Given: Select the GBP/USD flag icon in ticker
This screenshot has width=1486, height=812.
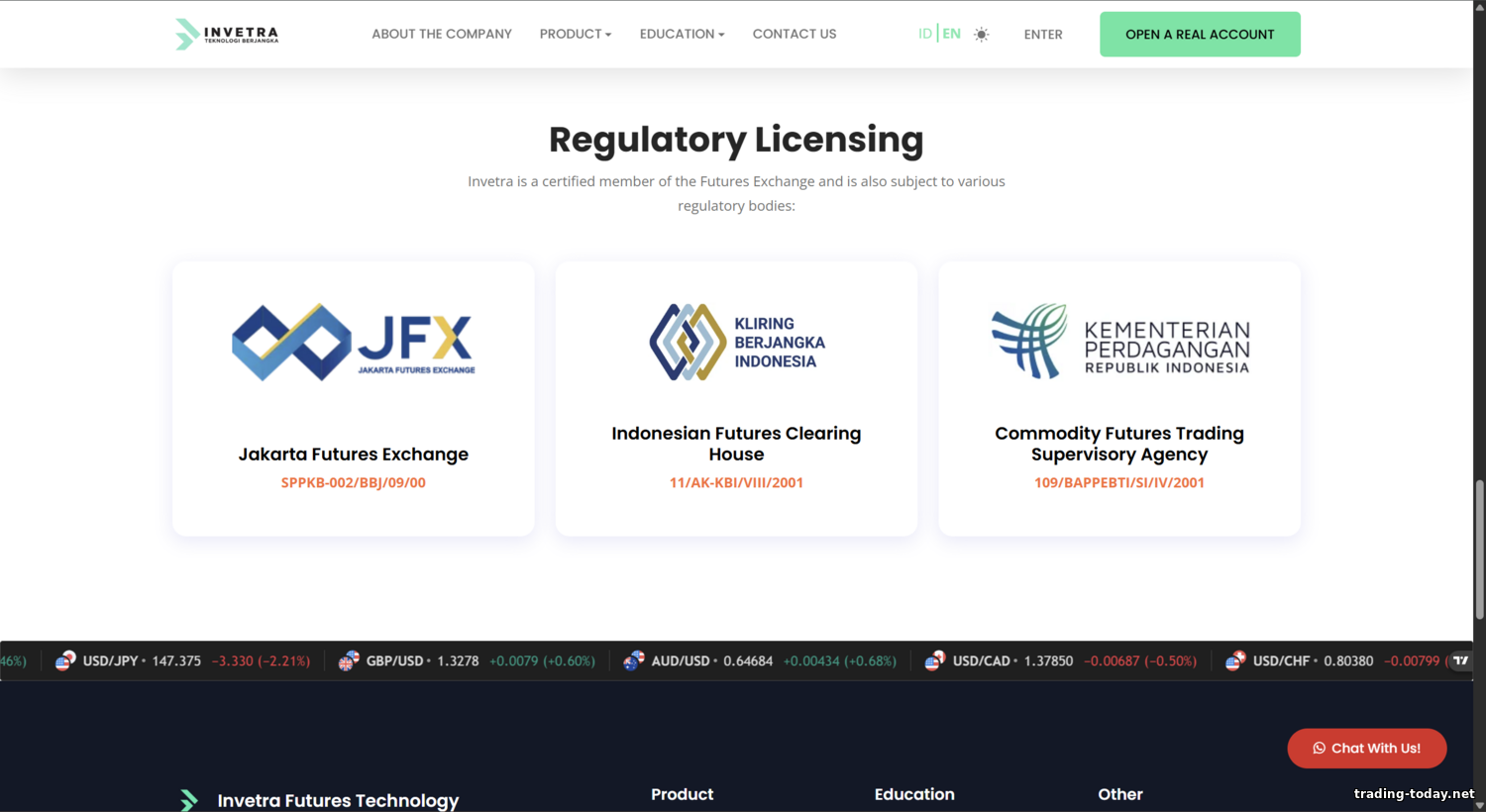Looking at the screenshot, I should [349, 660].
